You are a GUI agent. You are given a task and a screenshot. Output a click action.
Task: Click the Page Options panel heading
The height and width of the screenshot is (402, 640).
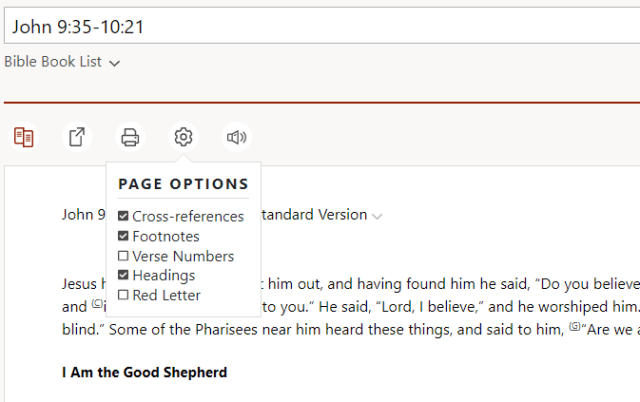183,184
